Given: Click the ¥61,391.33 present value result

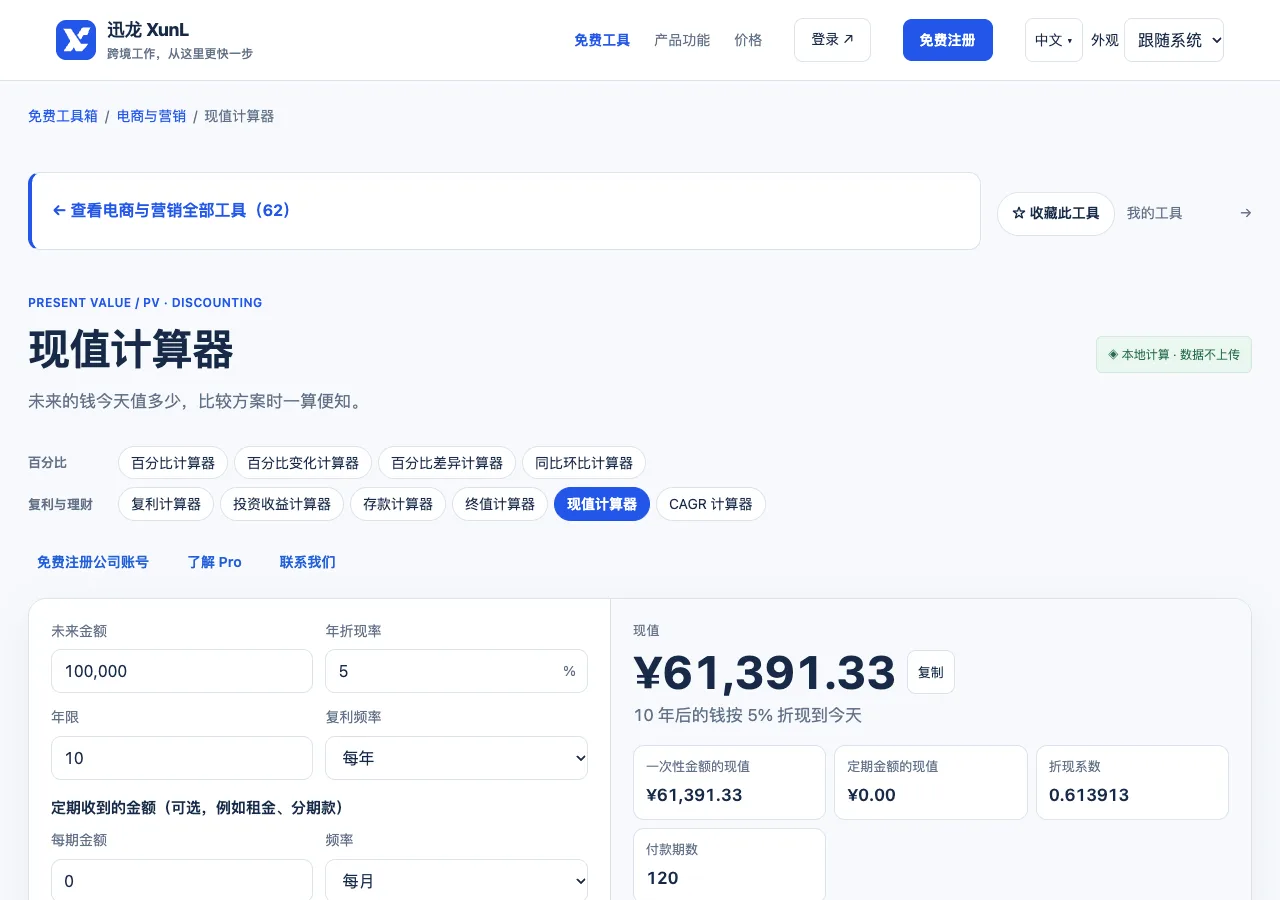Looking at the screenshot, I should click(765, 672).
